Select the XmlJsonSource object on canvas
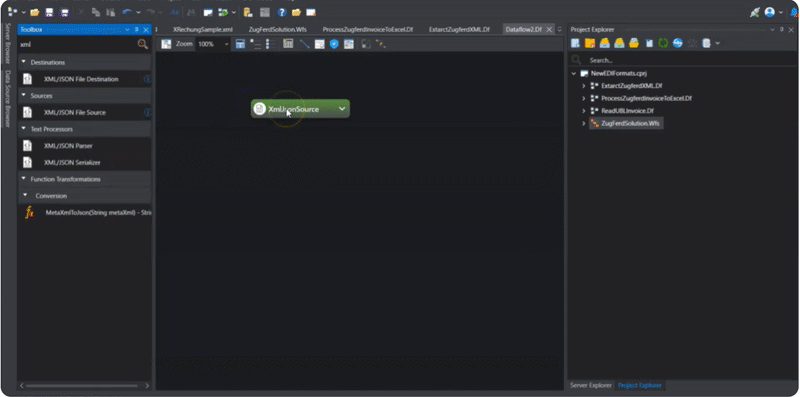The image size is (800, 397). click(300, 109)
